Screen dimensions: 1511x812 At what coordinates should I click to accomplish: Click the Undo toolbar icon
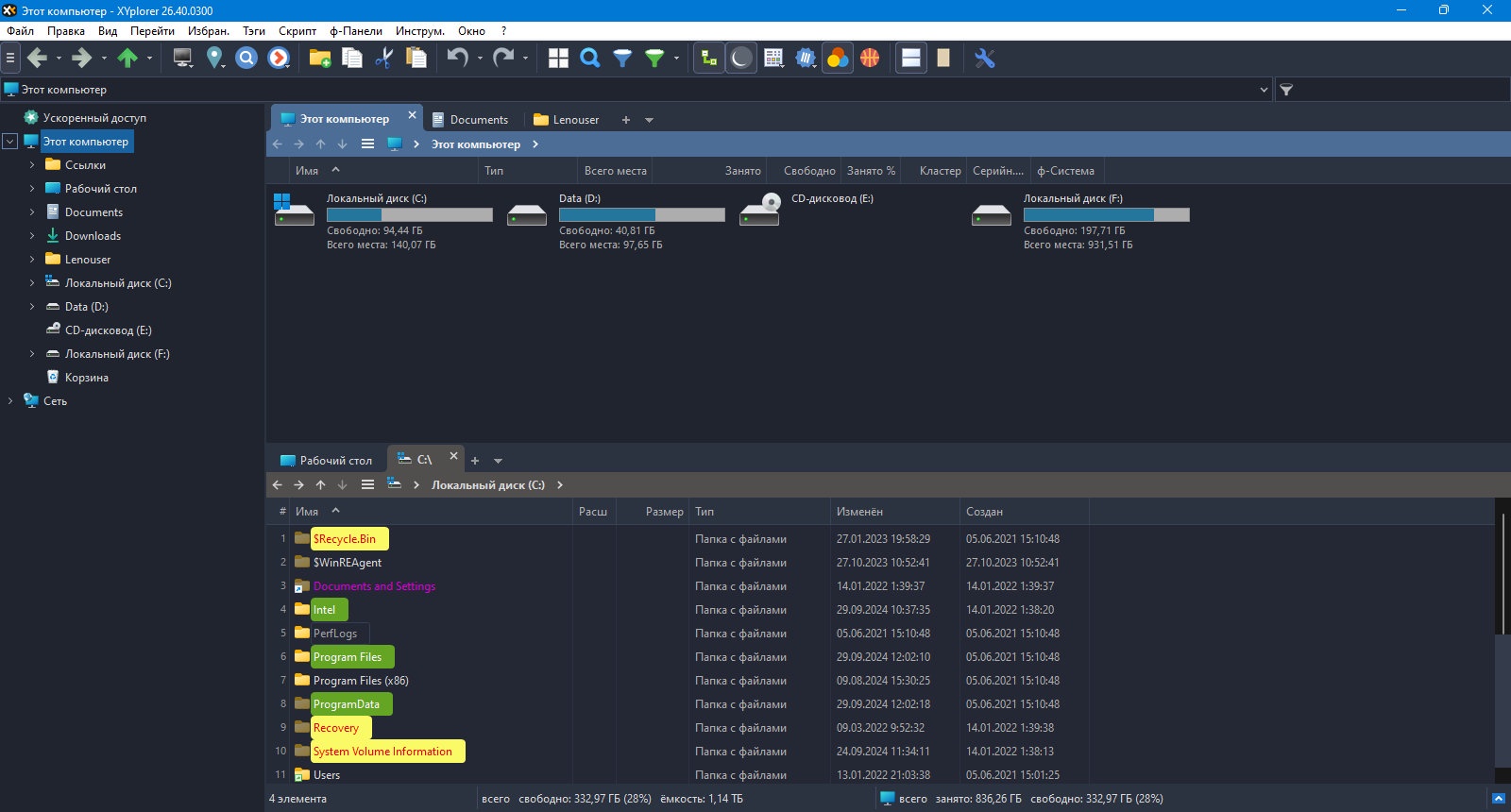(x=457, y=59)
